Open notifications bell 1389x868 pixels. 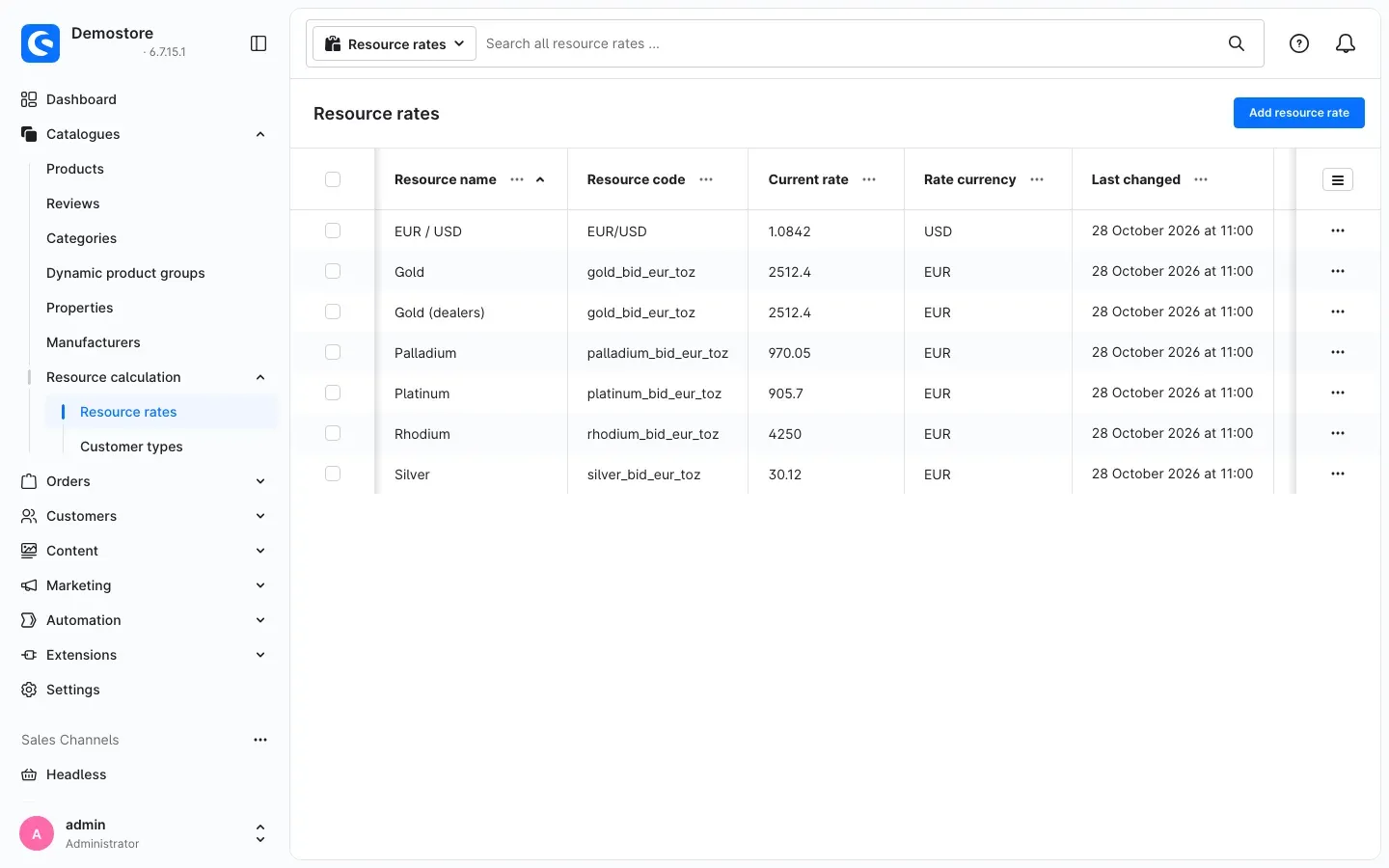(1346, 43)
